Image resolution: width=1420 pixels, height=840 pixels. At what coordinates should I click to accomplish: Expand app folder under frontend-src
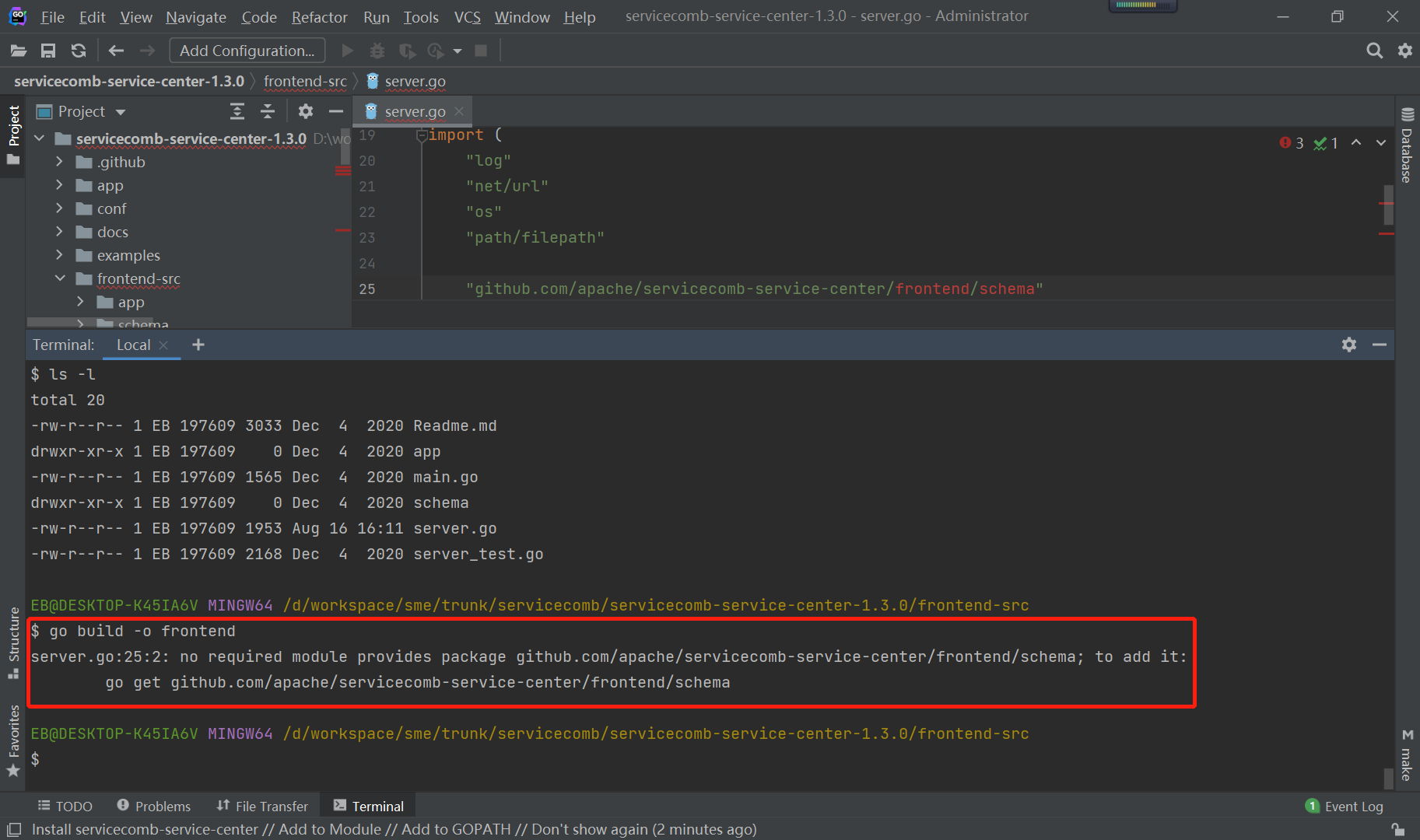(80, 302)
